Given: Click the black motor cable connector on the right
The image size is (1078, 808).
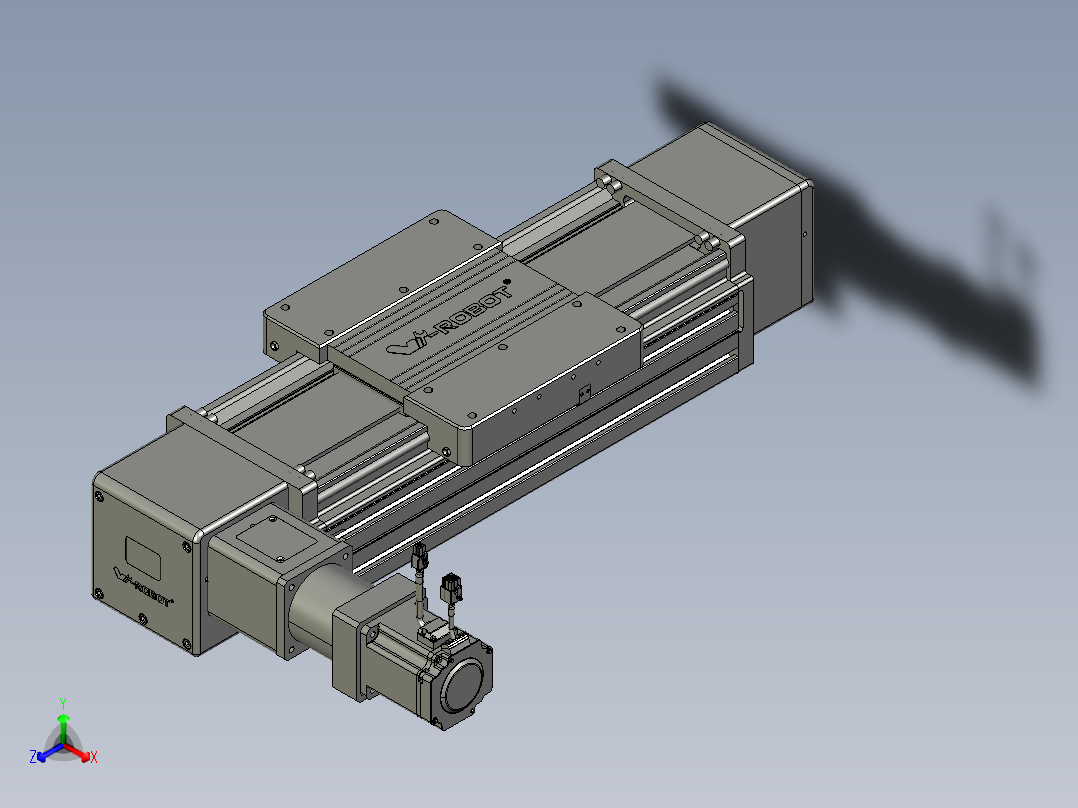Looking at the screenshot, I should [450, 587].
